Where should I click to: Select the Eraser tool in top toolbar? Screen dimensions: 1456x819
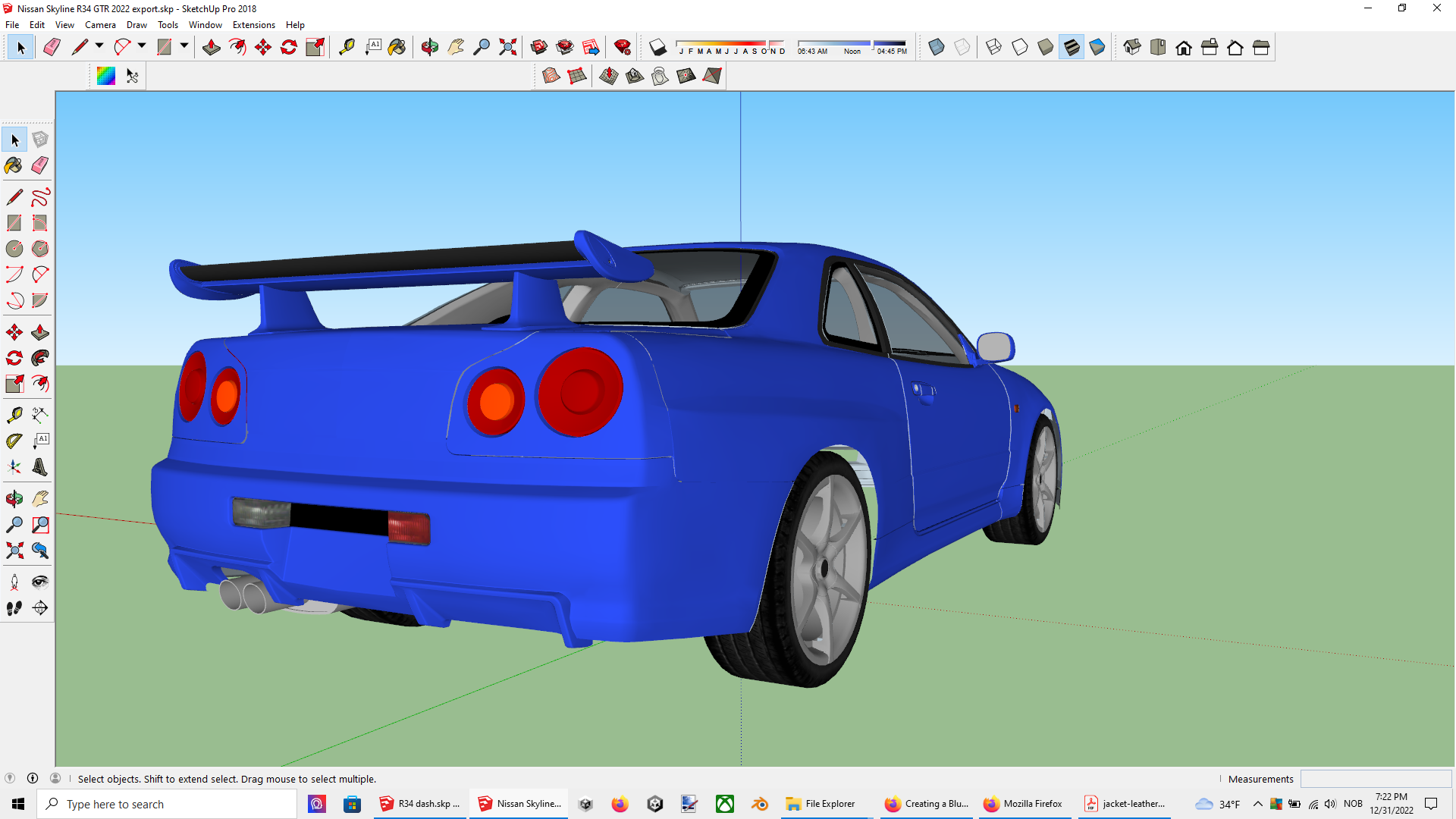coord(52,47)
